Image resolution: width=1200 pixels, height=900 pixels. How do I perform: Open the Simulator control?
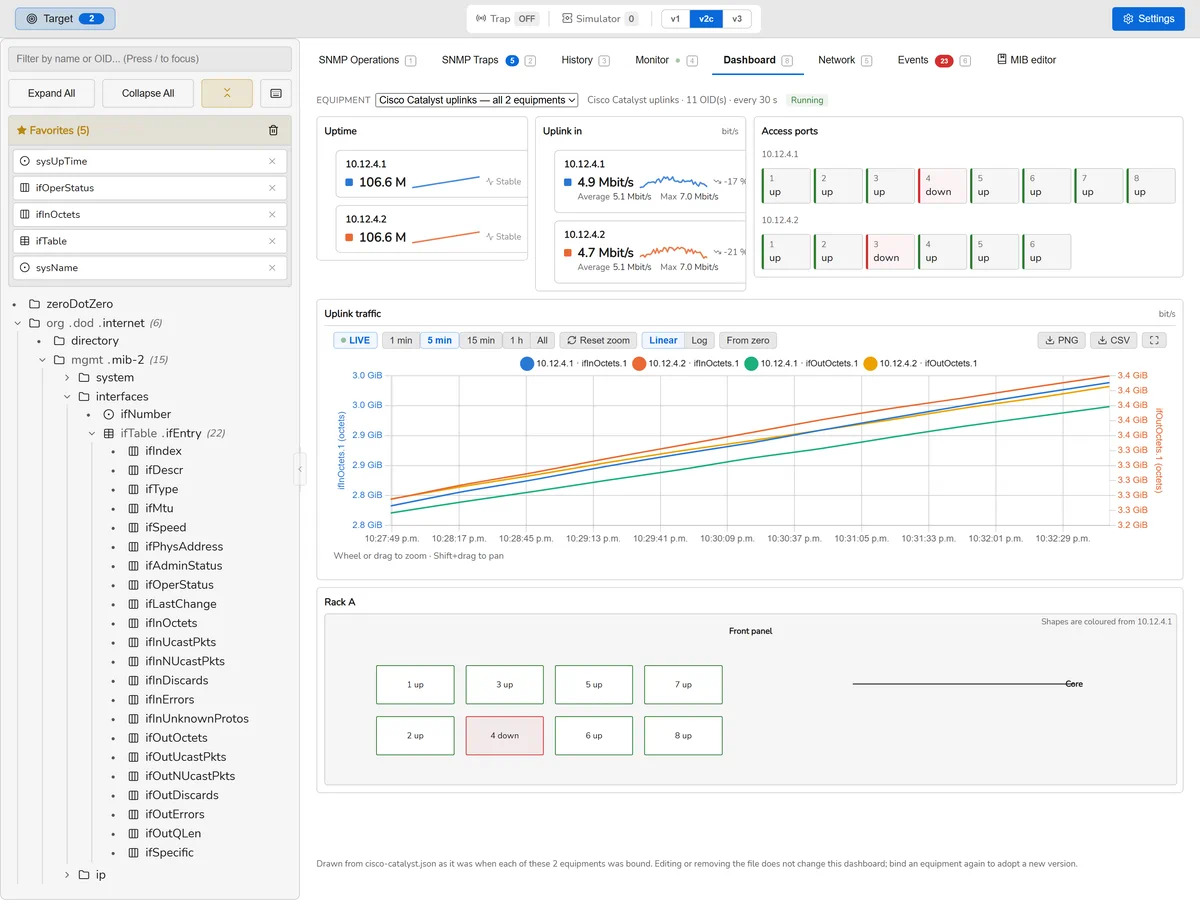600,19
